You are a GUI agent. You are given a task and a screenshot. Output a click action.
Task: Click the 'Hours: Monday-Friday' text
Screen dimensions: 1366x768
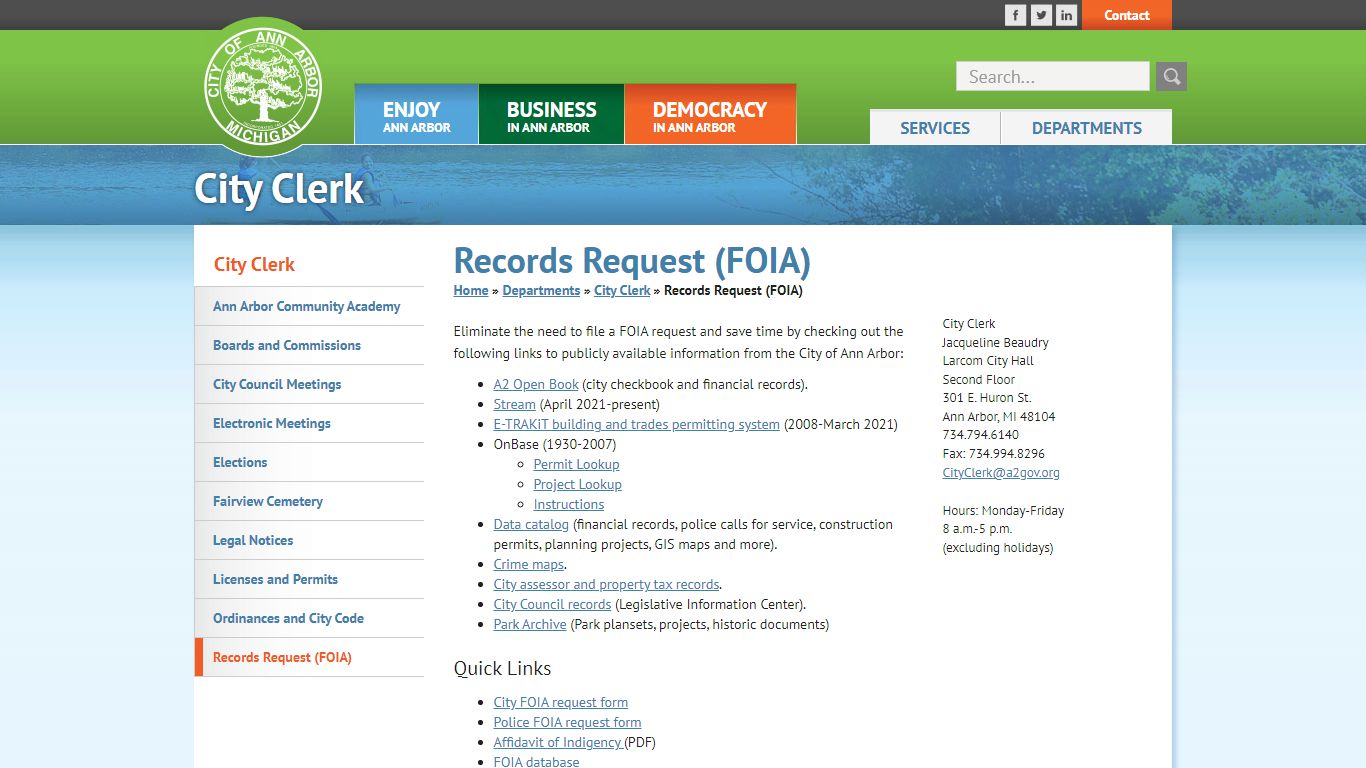(1003, 510)
